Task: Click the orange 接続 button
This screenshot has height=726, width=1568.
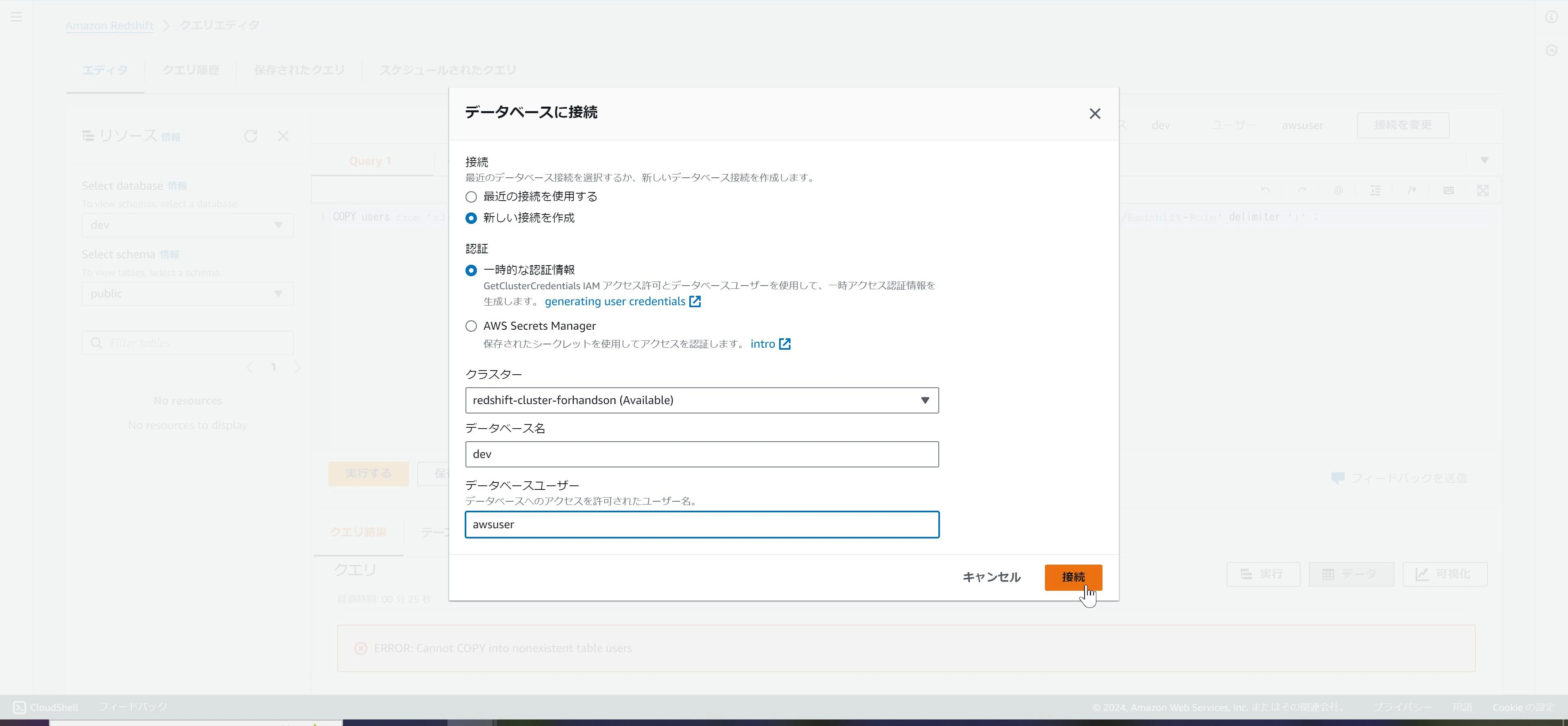Action: (1073, 577)
